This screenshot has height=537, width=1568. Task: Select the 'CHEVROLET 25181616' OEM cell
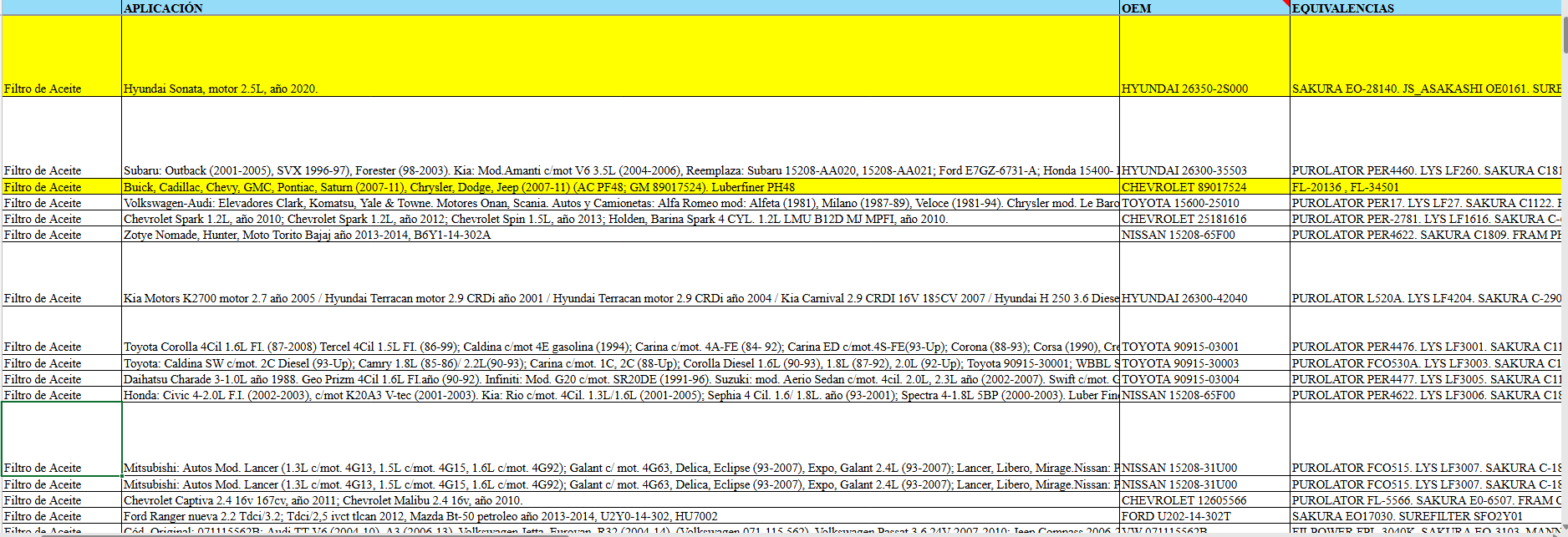(x=1204, y=219)
